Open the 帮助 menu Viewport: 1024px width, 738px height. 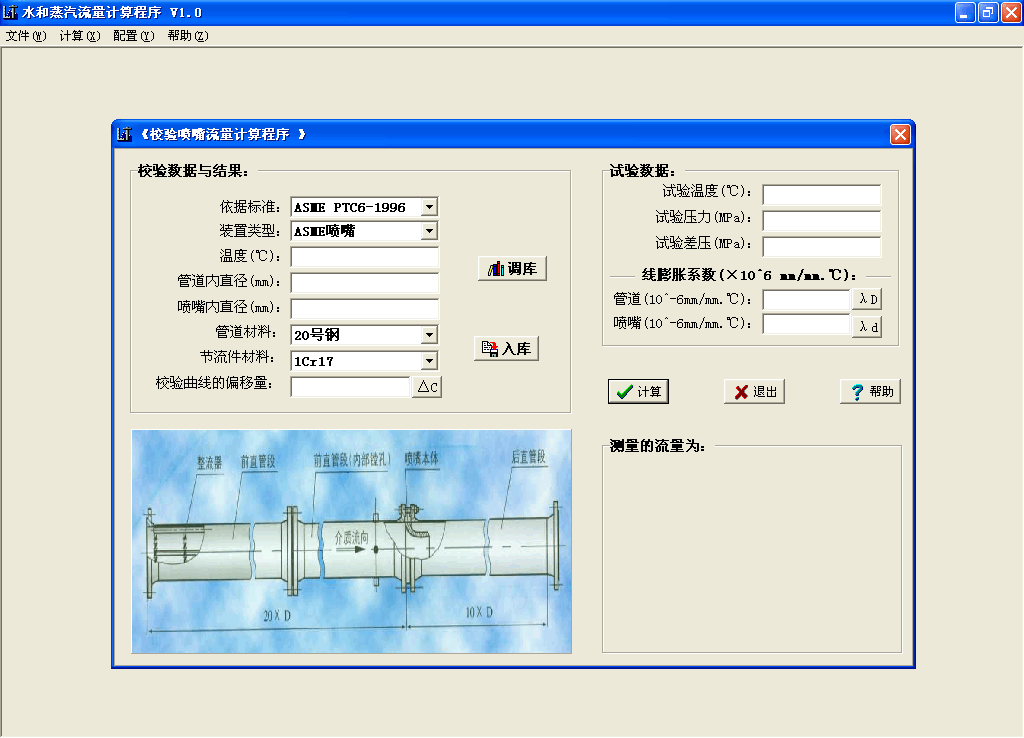[x=187, y=36]
